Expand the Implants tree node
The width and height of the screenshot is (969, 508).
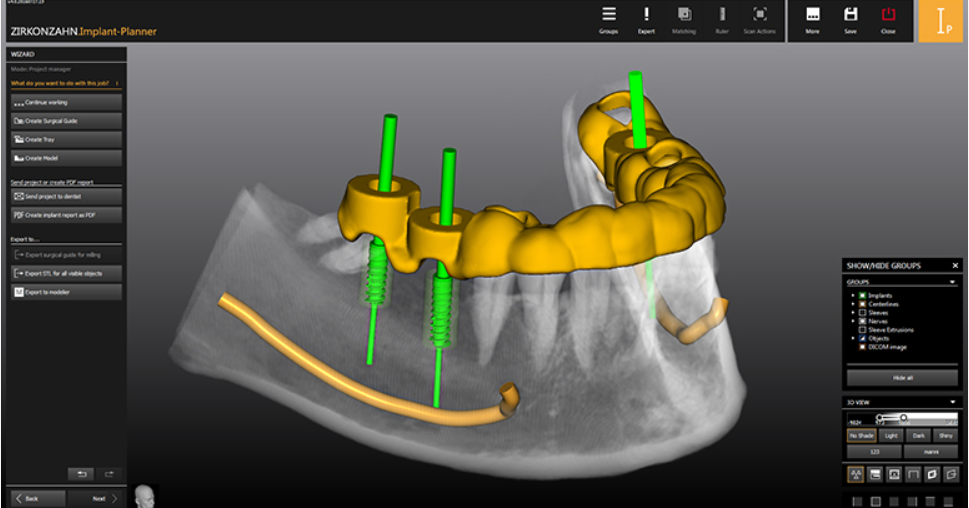pos(853,295)
